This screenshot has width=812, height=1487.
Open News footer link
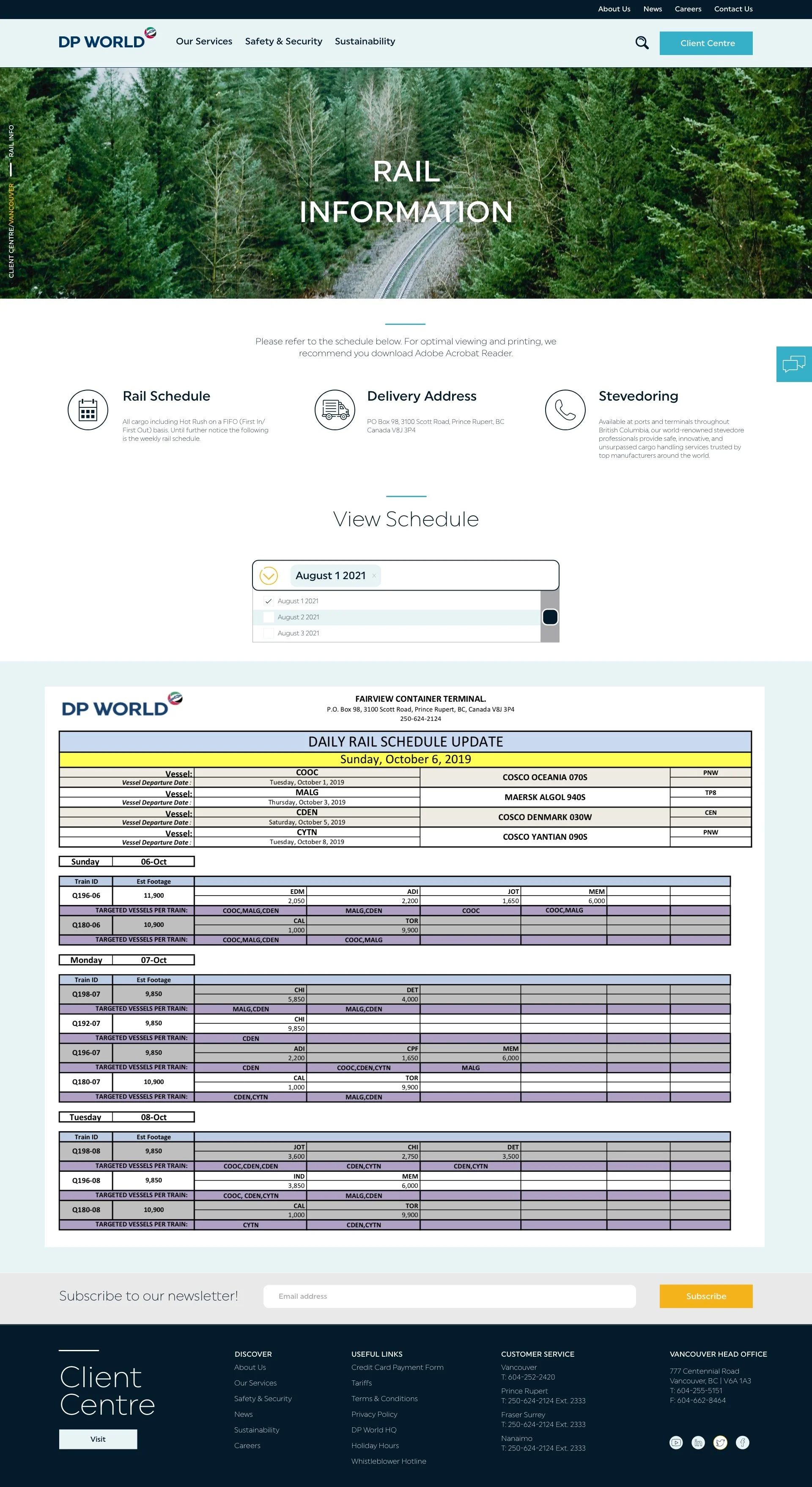[x=244, y=1414]
